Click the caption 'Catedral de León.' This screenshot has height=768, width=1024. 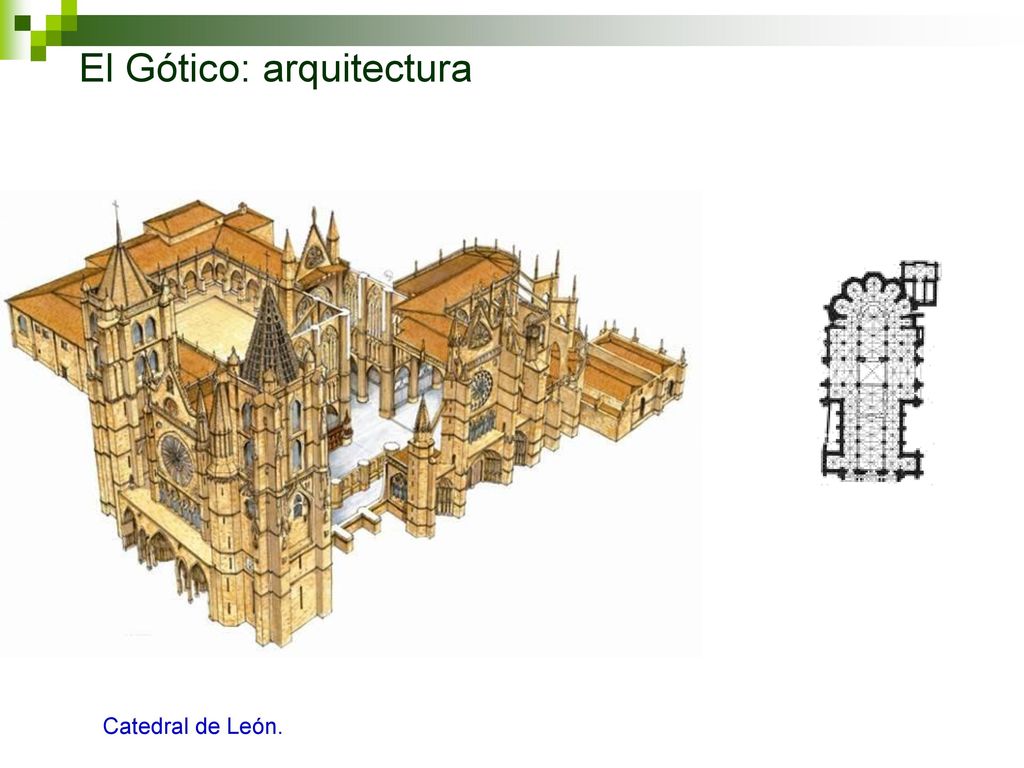193,726
